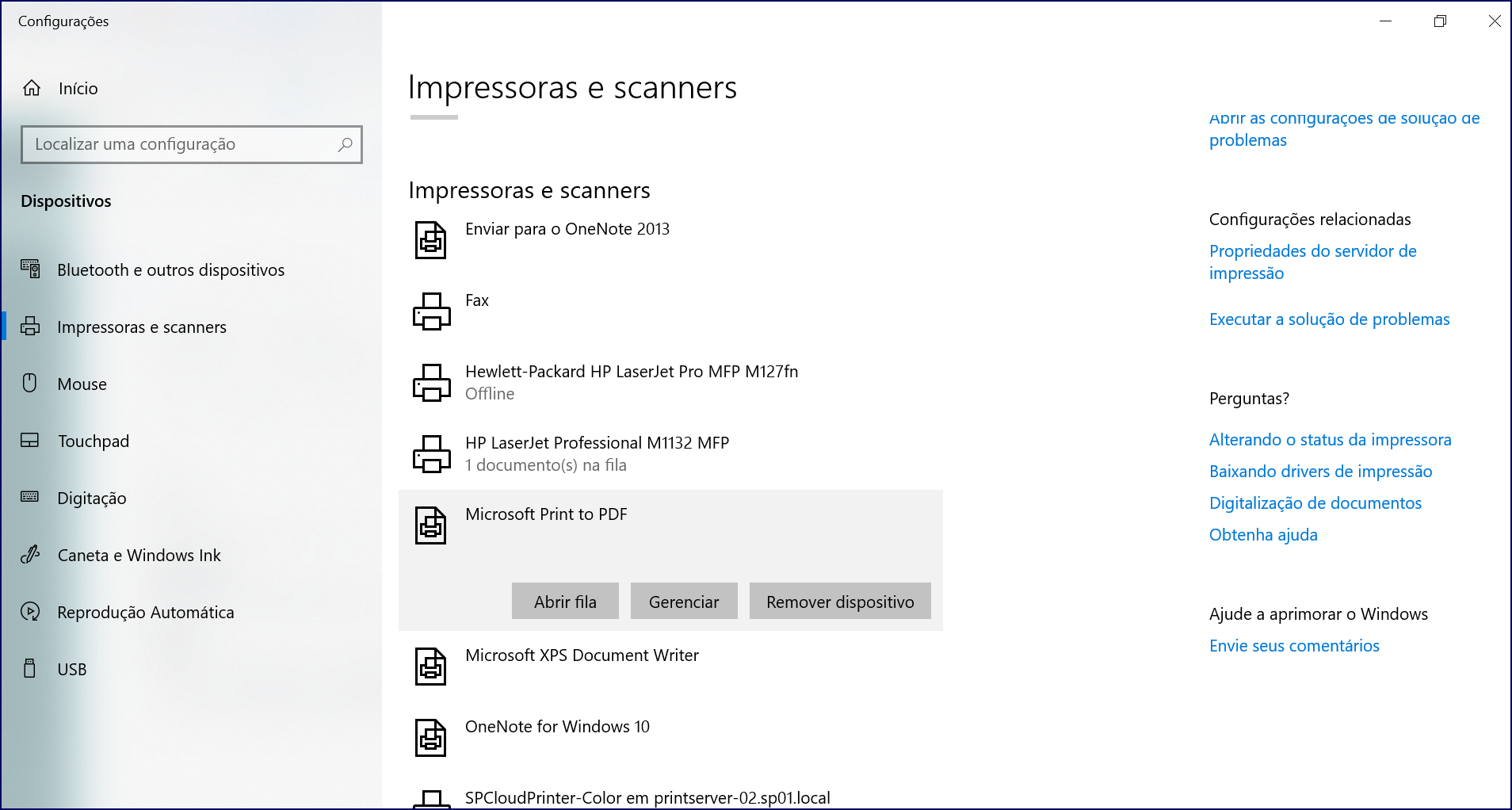The height and width of the screenshot is (810, 1512).
Task: Click the USB sidebar icon
Action: coord(30,669)
